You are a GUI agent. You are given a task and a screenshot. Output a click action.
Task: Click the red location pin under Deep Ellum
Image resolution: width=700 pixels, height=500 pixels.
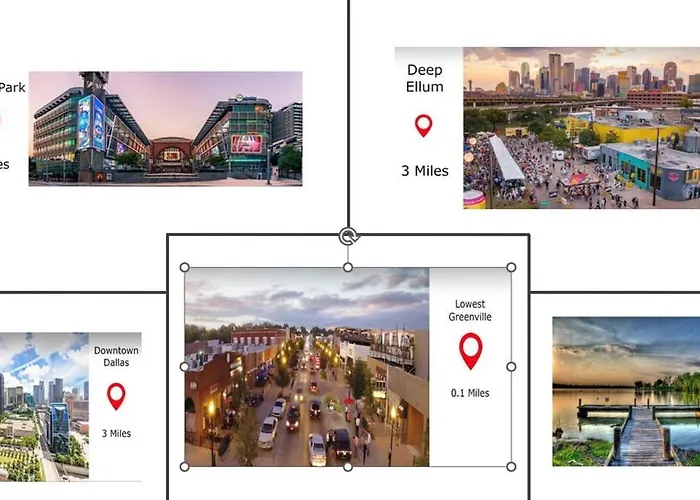click(x=423, y=125)
